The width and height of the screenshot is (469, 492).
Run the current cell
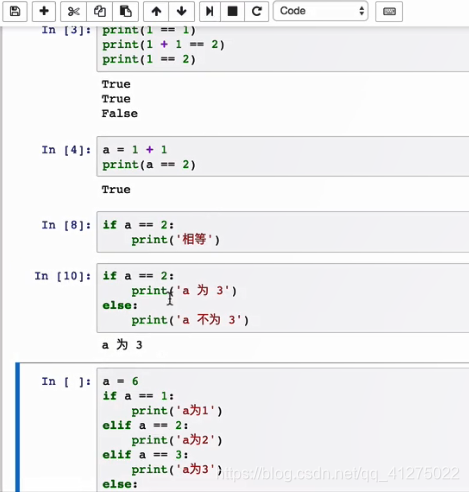[210, 11]
